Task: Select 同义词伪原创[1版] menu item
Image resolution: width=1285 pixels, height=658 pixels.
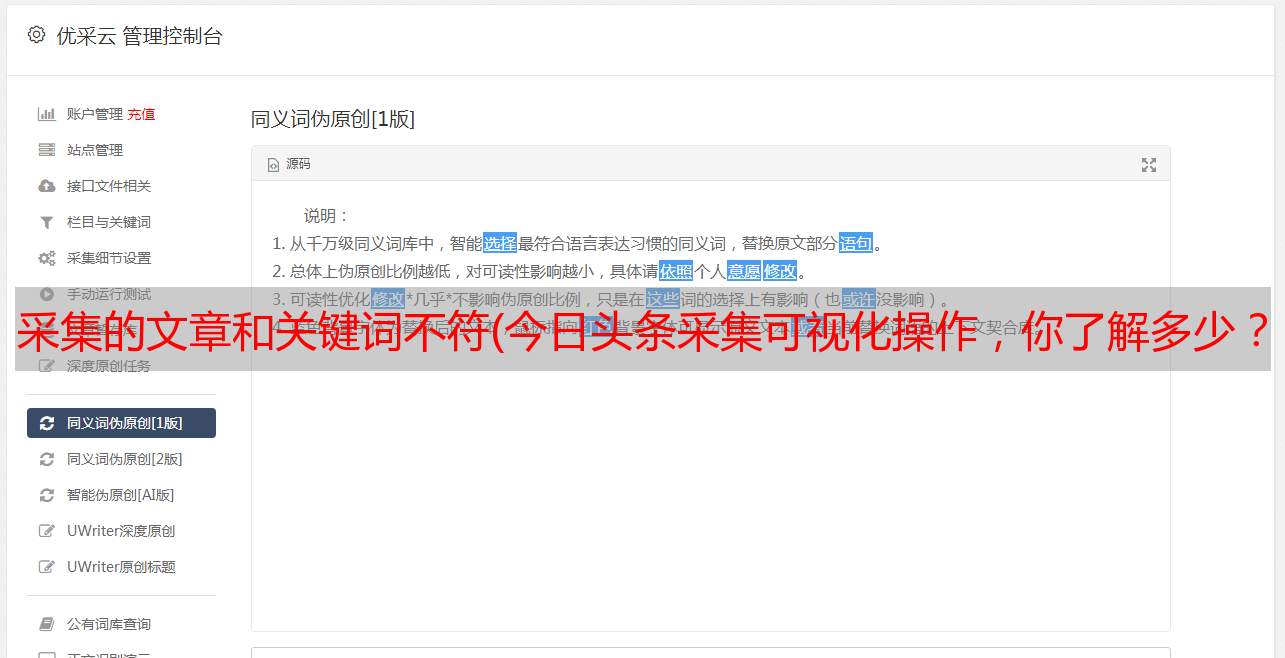Action: (x=121, y=423)
